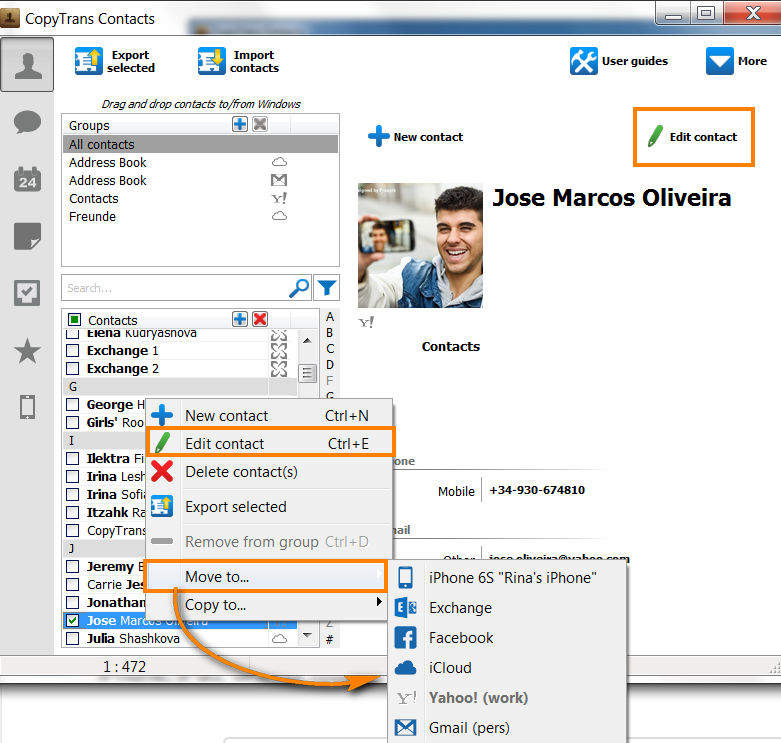Move contact to iCloud
The width and height of the screenshot is (781, 743).
tap(507, 668)
